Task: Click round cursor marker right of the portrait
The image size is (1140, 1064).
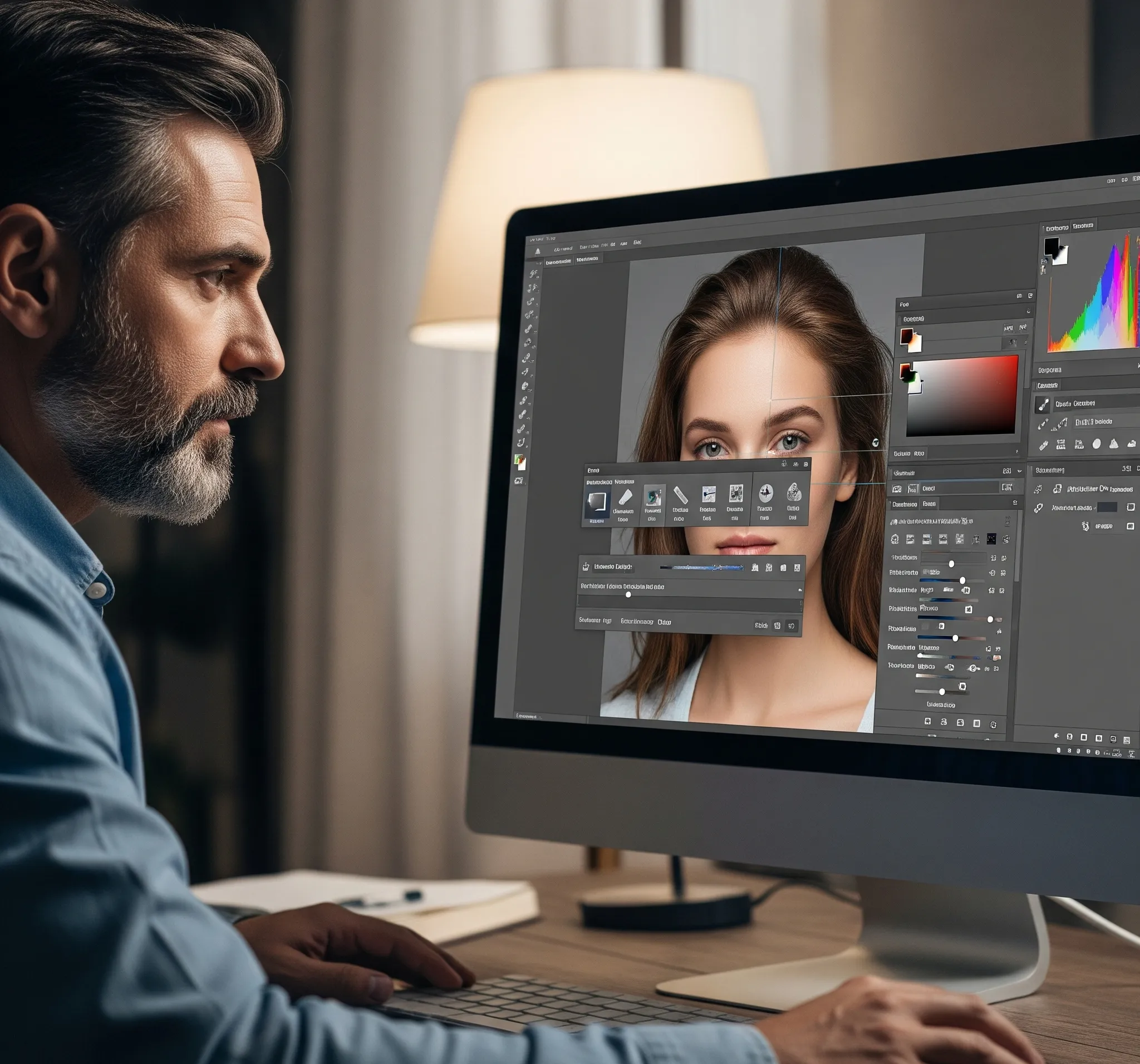Action: tap(875, 442)
